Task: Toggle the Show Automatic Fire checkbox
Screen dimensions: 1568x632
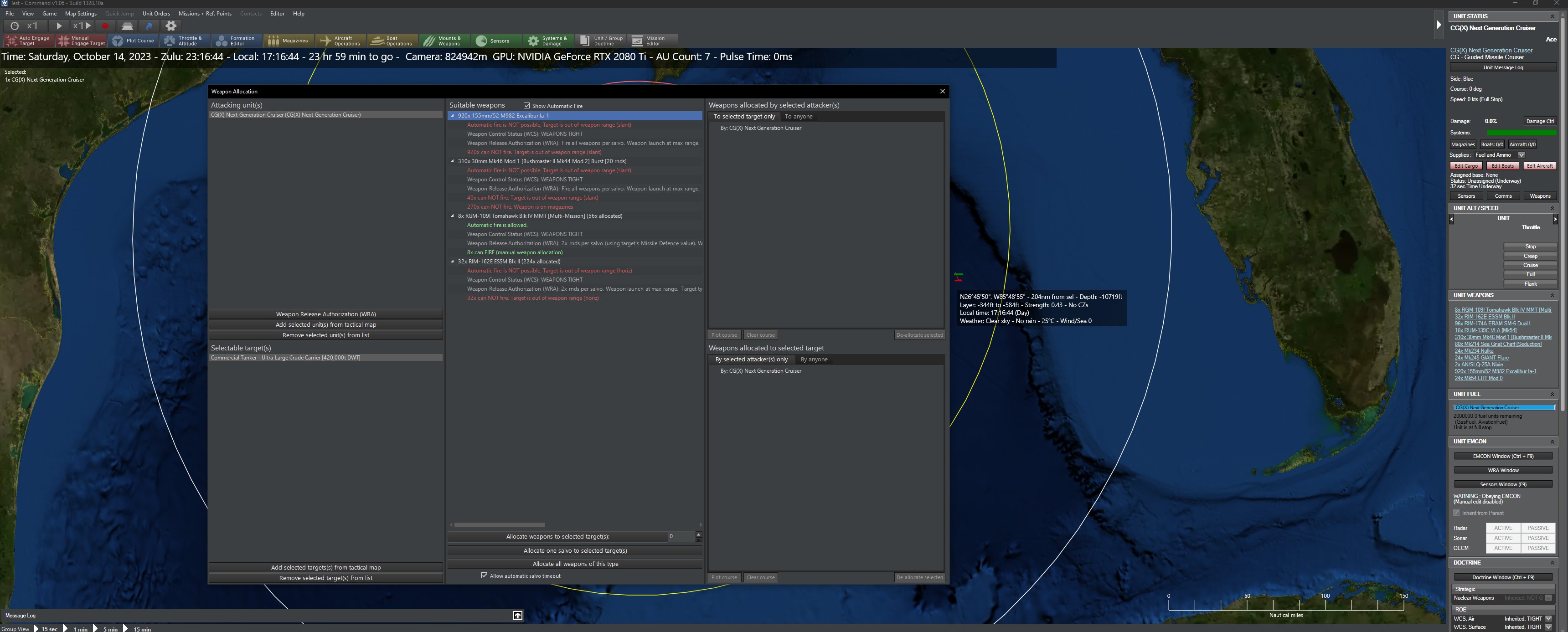Action: [x=527, y=106]
